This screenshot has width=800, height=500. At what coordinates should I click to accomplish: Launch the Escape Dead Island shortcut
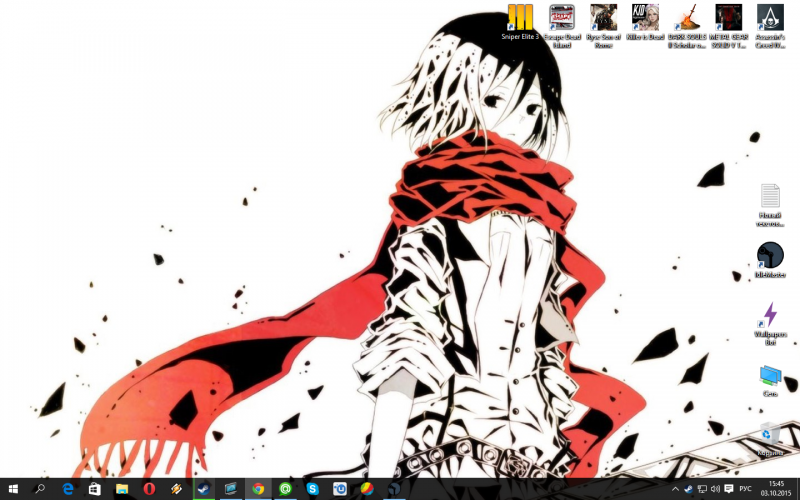(x=562, y=26)
